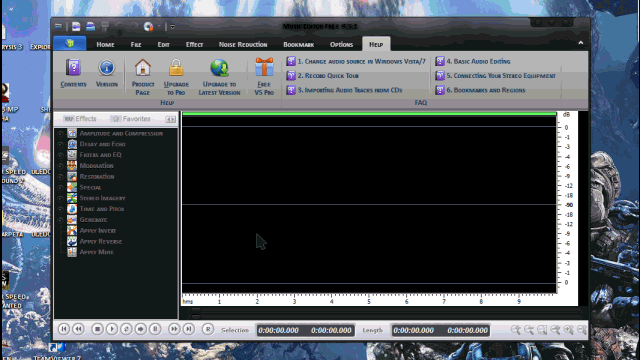Screen dimensions: 640x360
Task: Click the Apply Mute effect icon
Action: [x=72, y=252]
